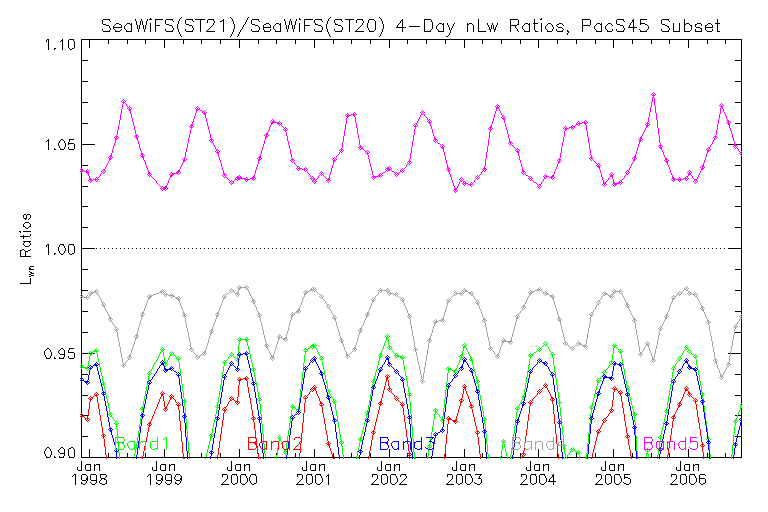Screen dimensions: 768x512
Task: Click the Jan 2005 x-axis label
Action: coord(613,473)
